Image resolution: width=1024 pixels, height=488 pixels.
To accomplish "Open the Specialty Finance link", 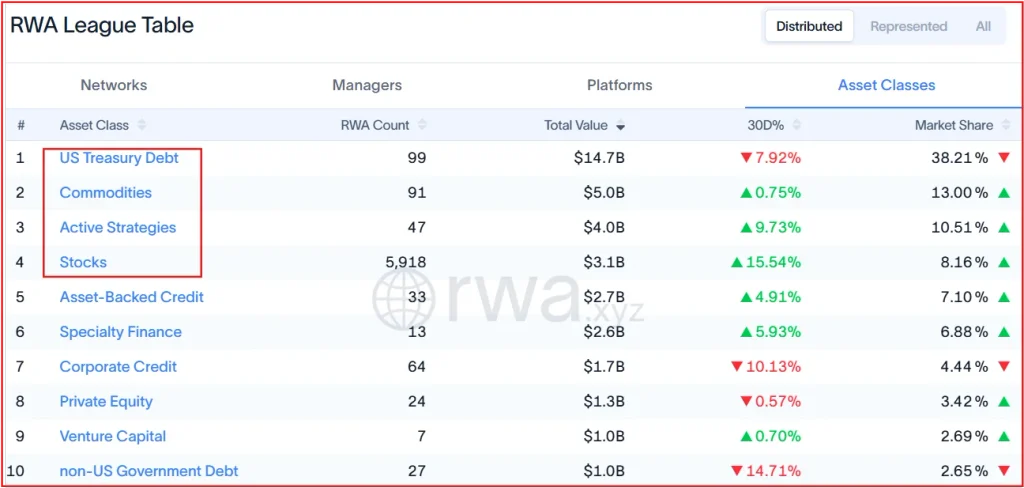I will pyautogui.click(x=120, y=332).
